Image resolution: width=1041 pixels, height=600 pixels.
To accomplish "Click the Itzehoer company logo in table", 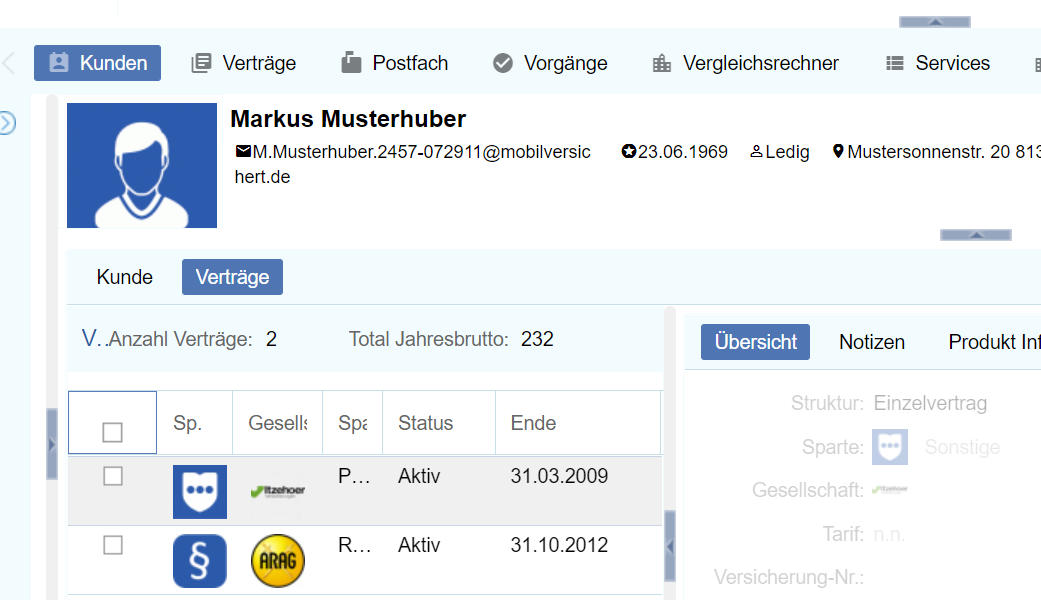I will (x=278, y=491).
